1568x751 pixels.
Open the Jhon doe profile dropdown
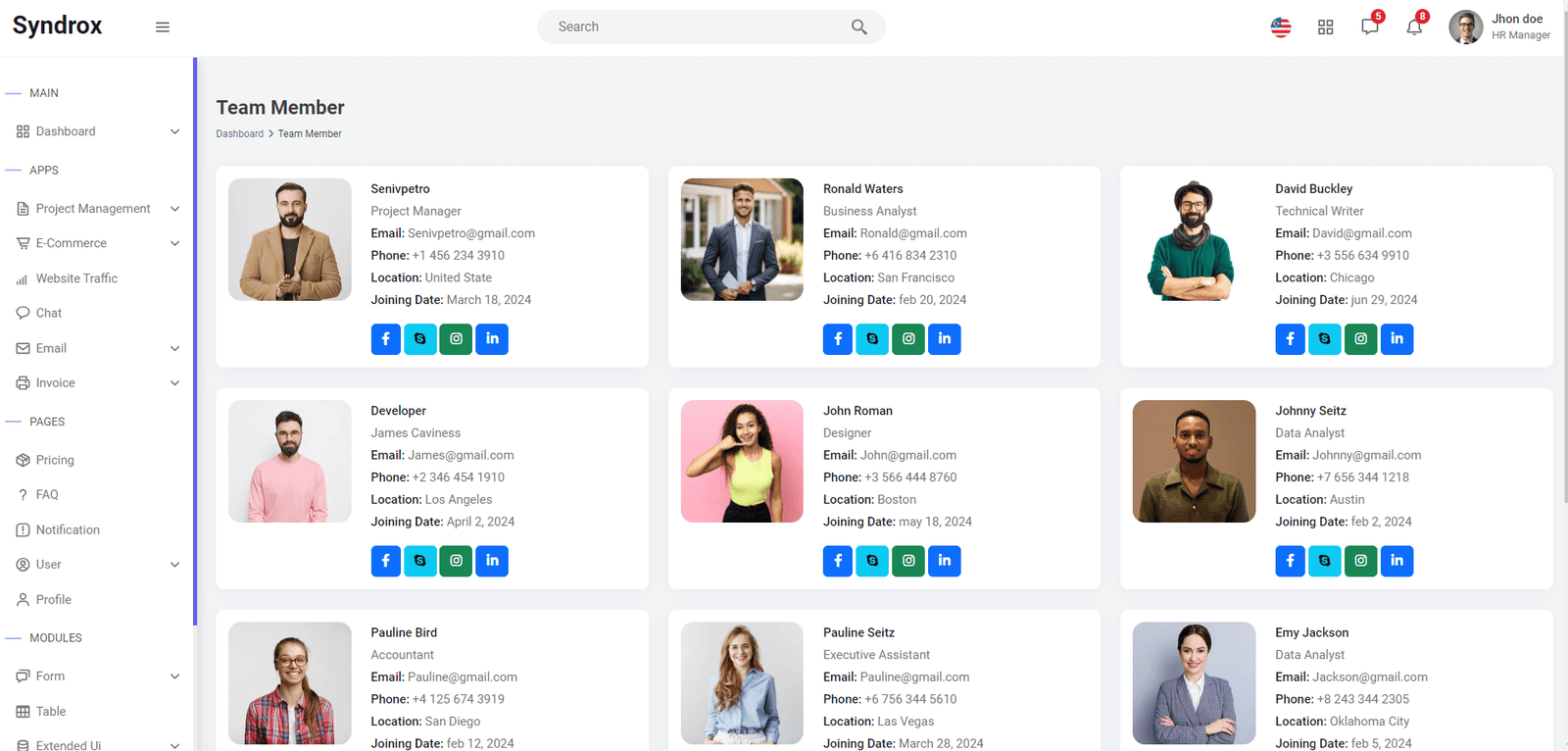(1500, 27)
